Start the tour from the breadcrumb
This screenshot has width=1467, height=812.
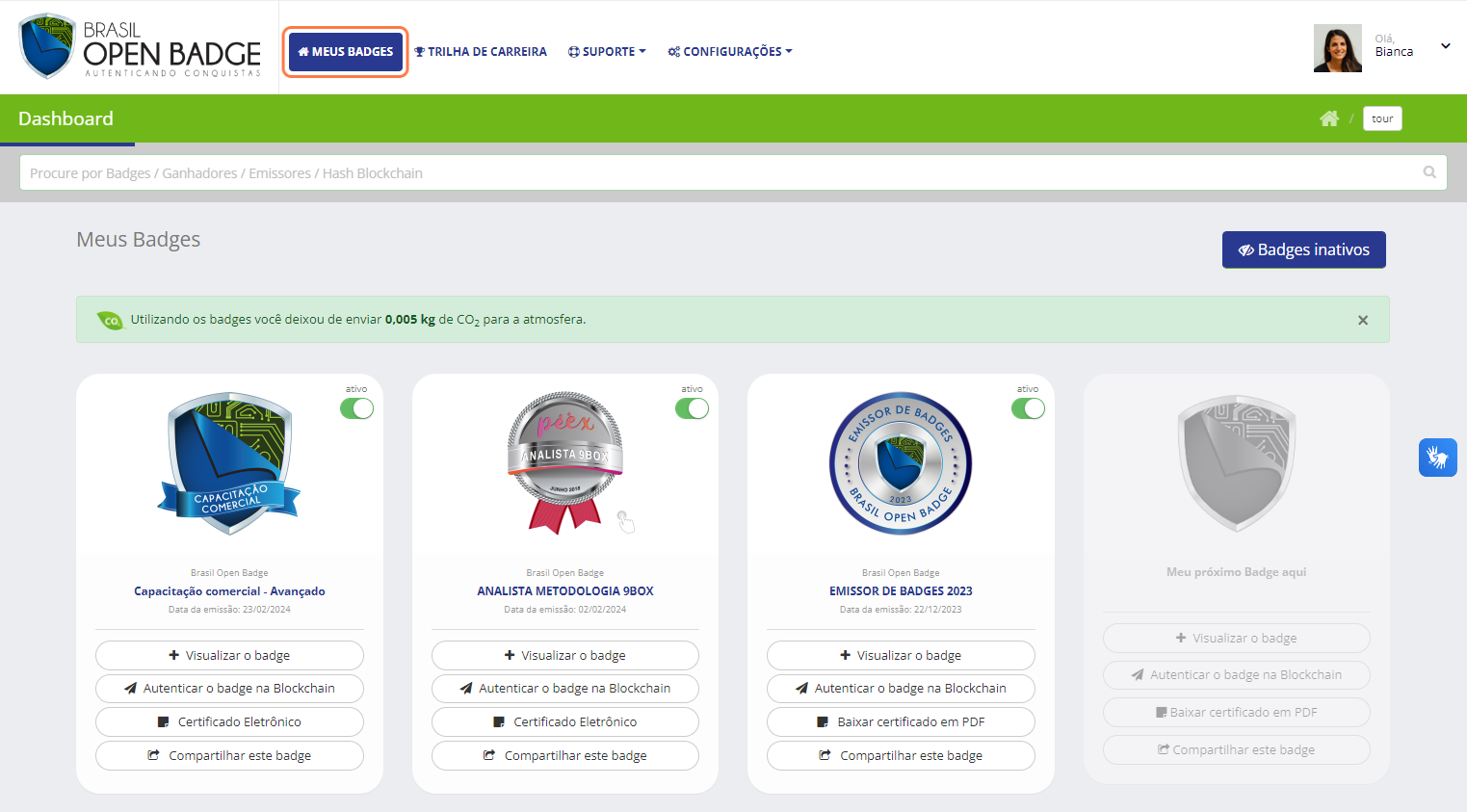click(x=1382, y=118)
